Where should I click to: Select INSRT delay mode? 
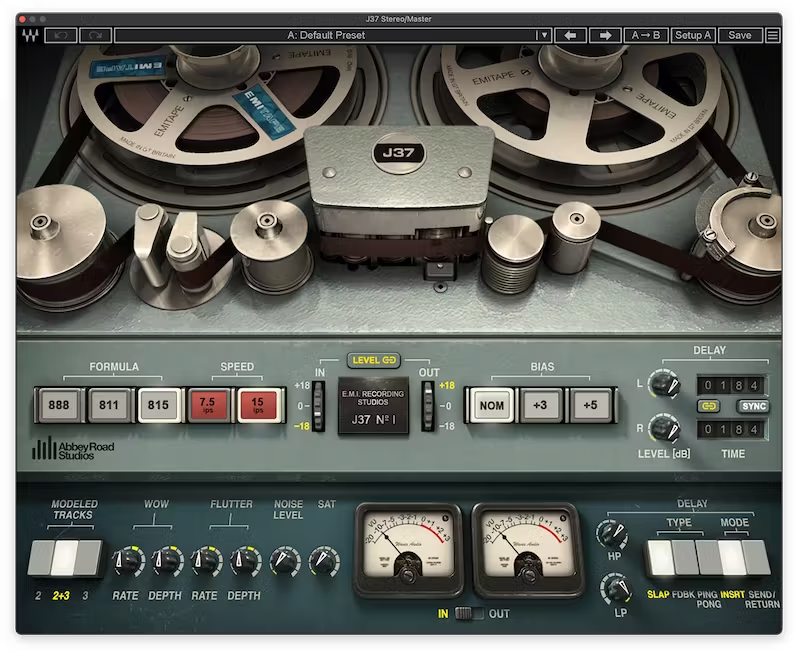coord(731,558)
